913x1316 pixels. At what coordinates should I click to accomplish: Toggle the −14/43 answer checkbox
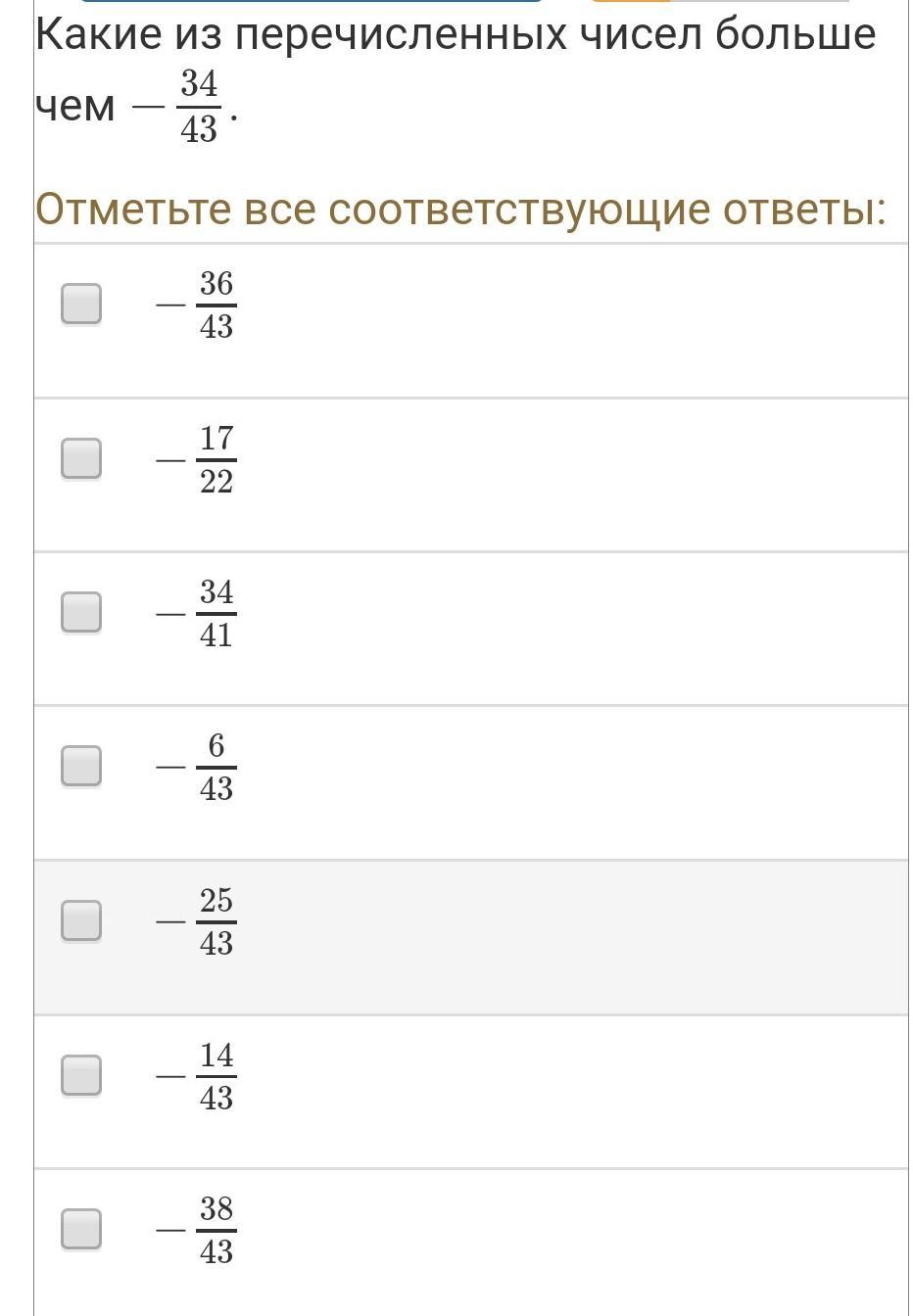(x=81, y=1075)
